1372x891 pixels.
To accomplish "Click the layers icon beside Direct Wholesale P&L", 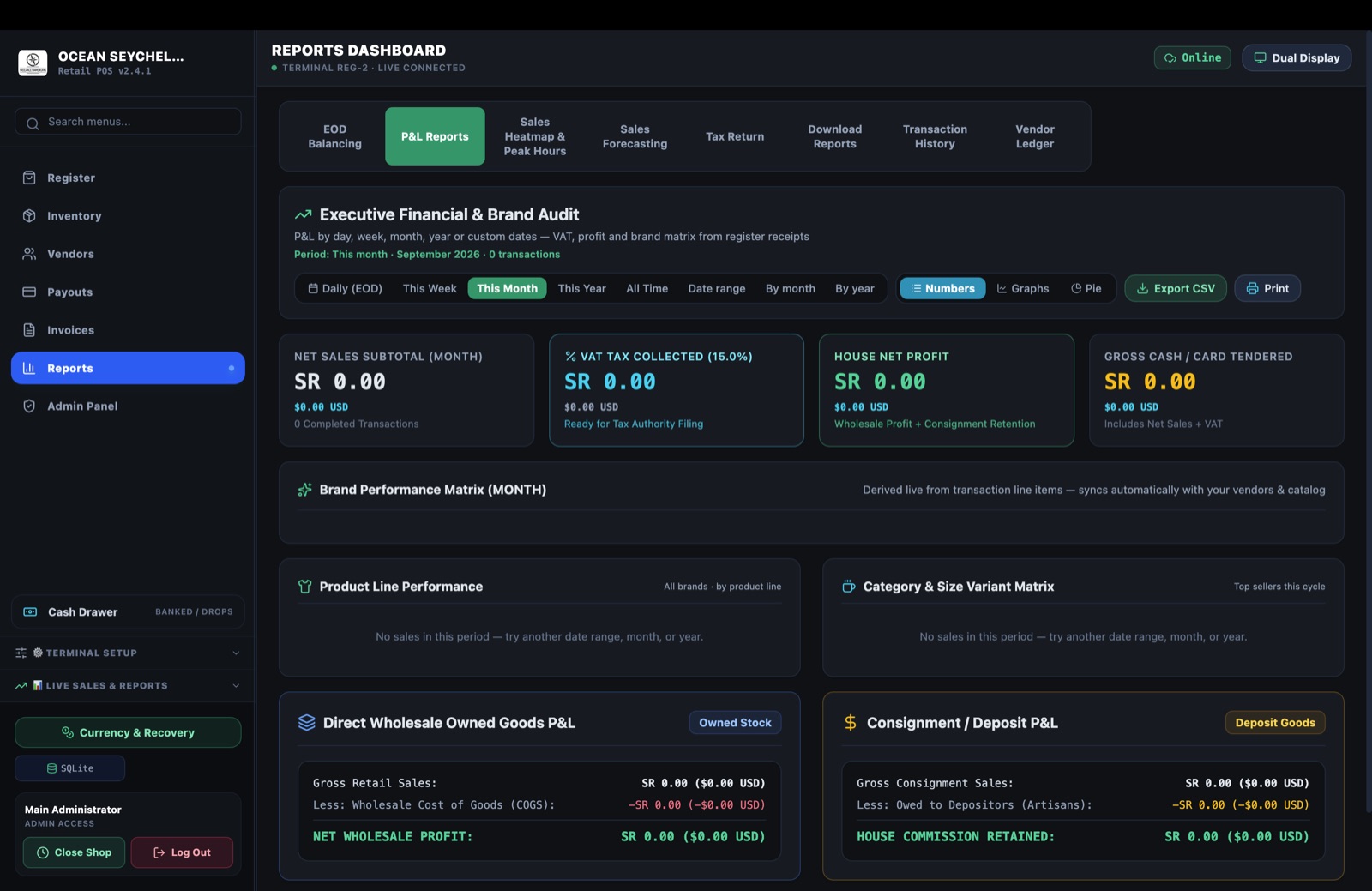I will click(307, 723).
